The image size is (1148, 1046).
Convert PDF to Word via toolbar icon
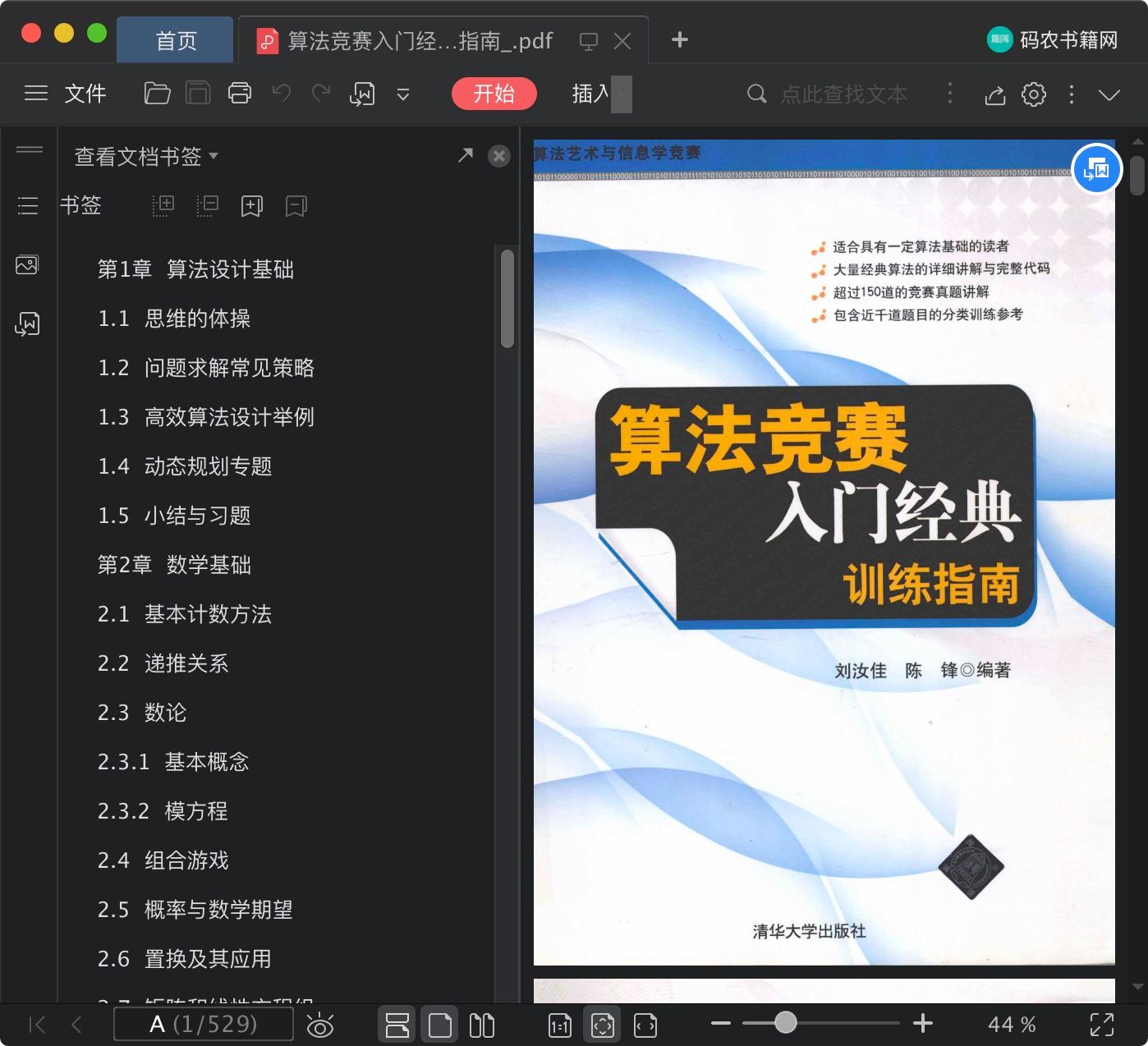click(362, 94)
